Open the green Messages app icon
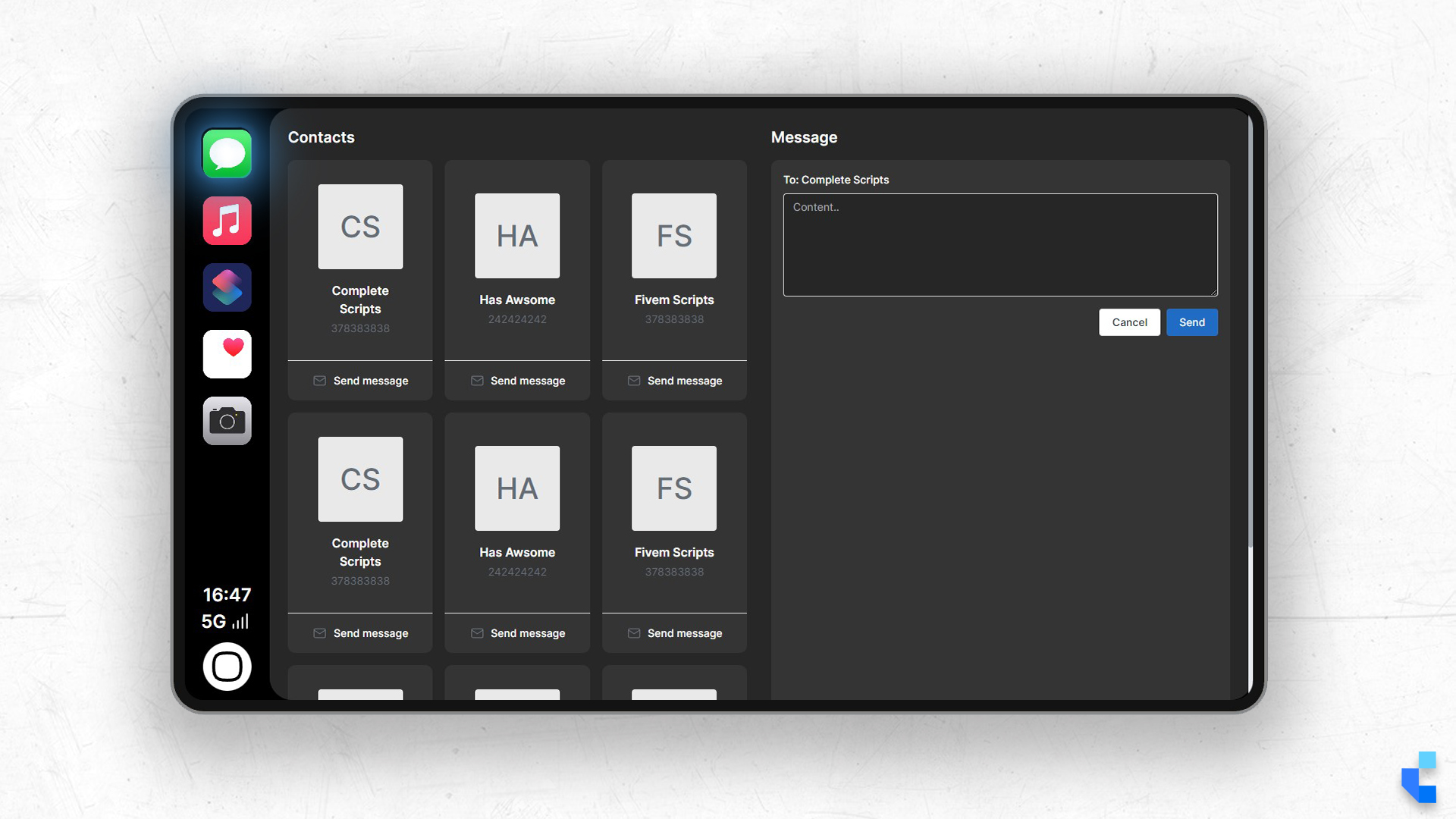The height and width of the screenshot is (819, 1456). tap(227, 154)
